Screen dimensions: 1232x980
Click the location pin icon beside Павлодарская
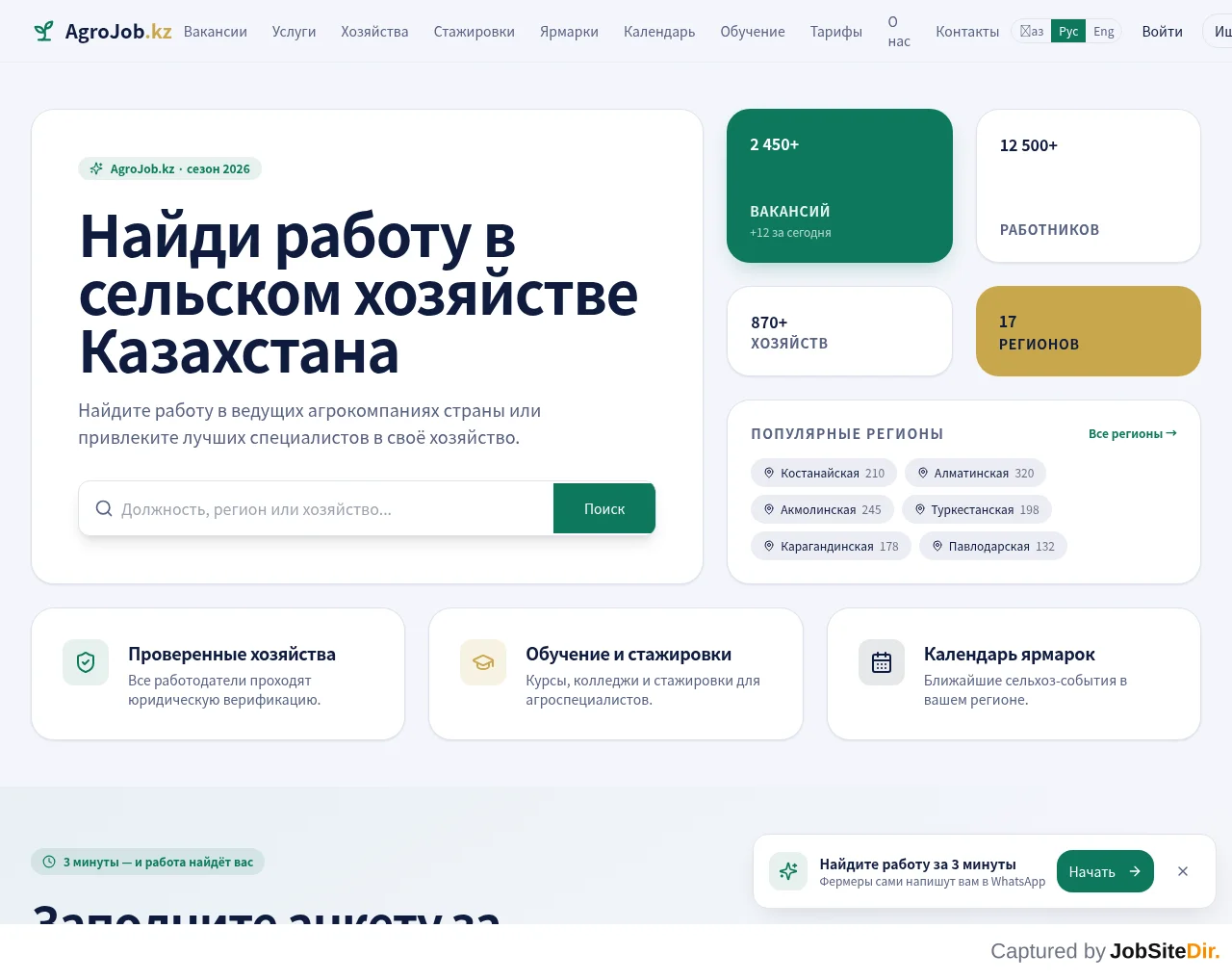(937, 546)
